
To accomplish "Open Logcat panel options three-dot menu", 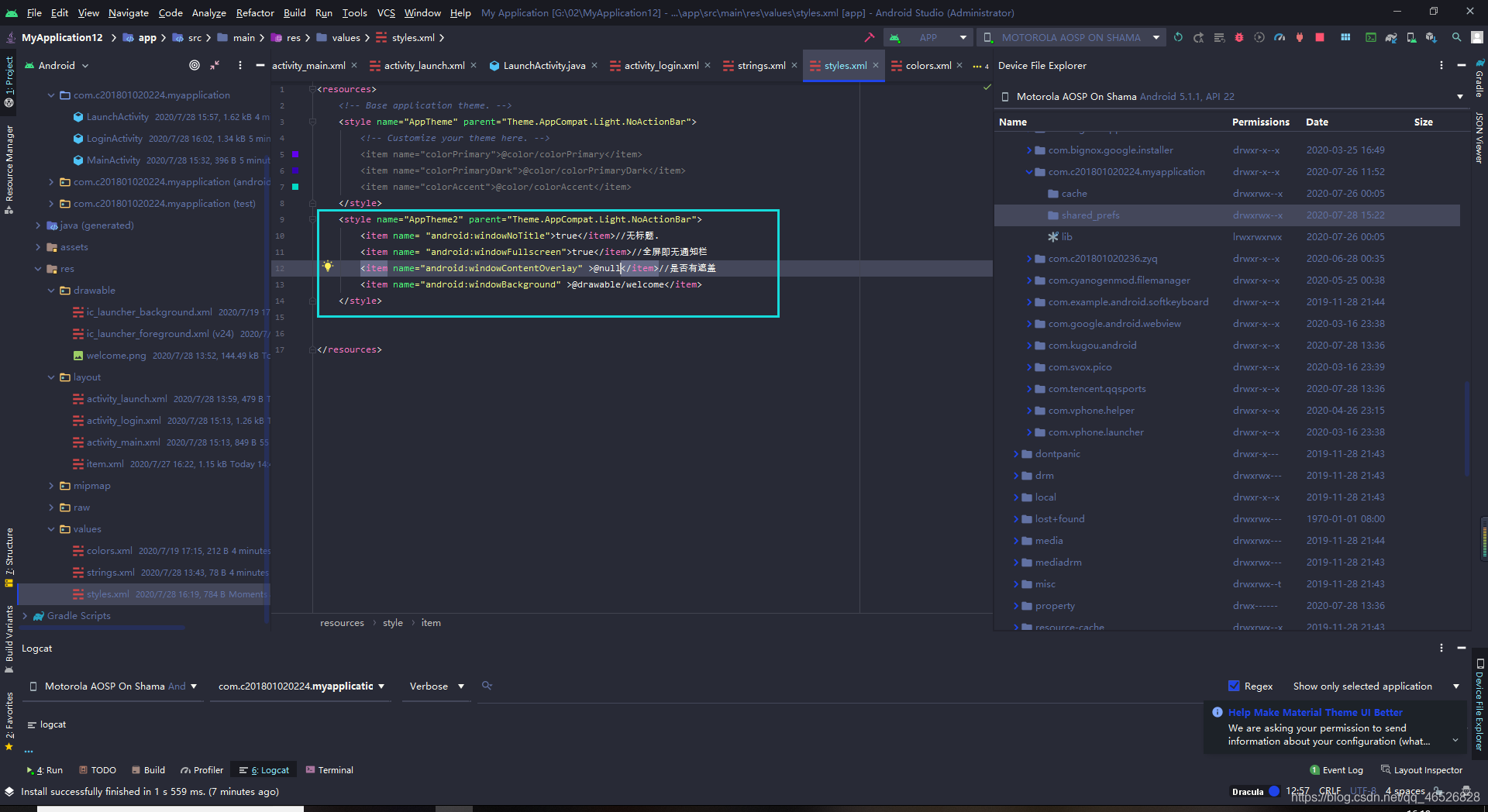I will (x=1441, y=648).
